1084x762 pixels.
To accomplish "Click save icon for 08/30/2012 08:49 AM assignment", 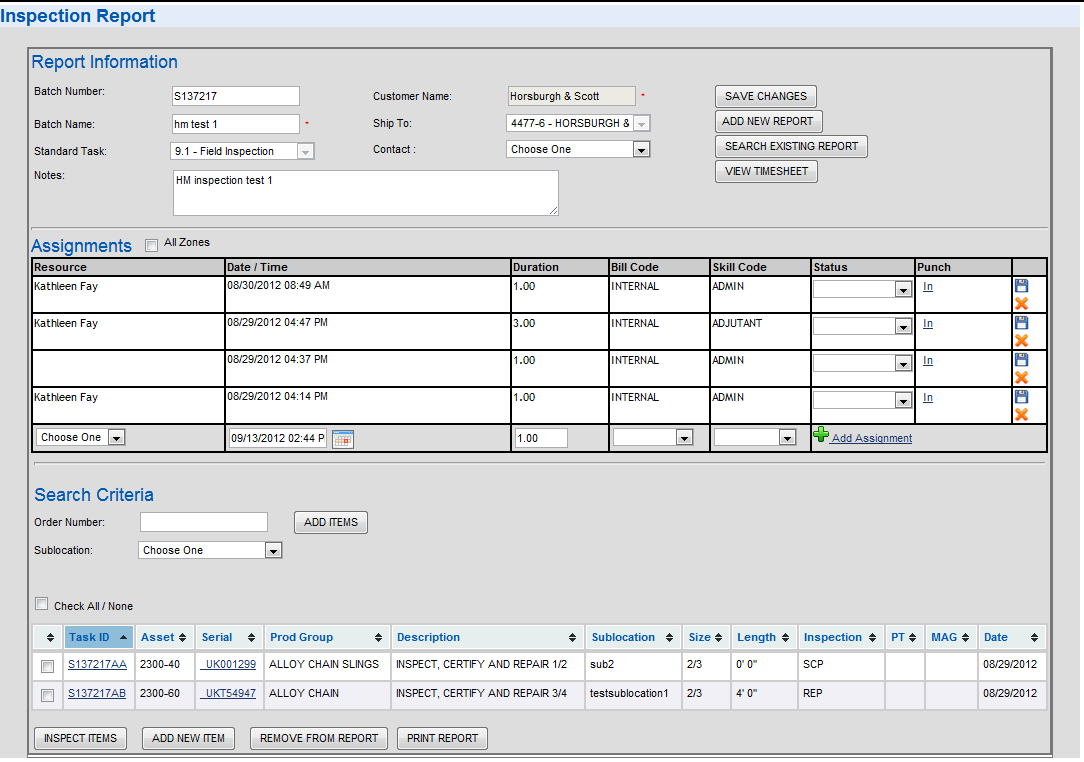I will pyautogui.click(x=1021, y=286).
